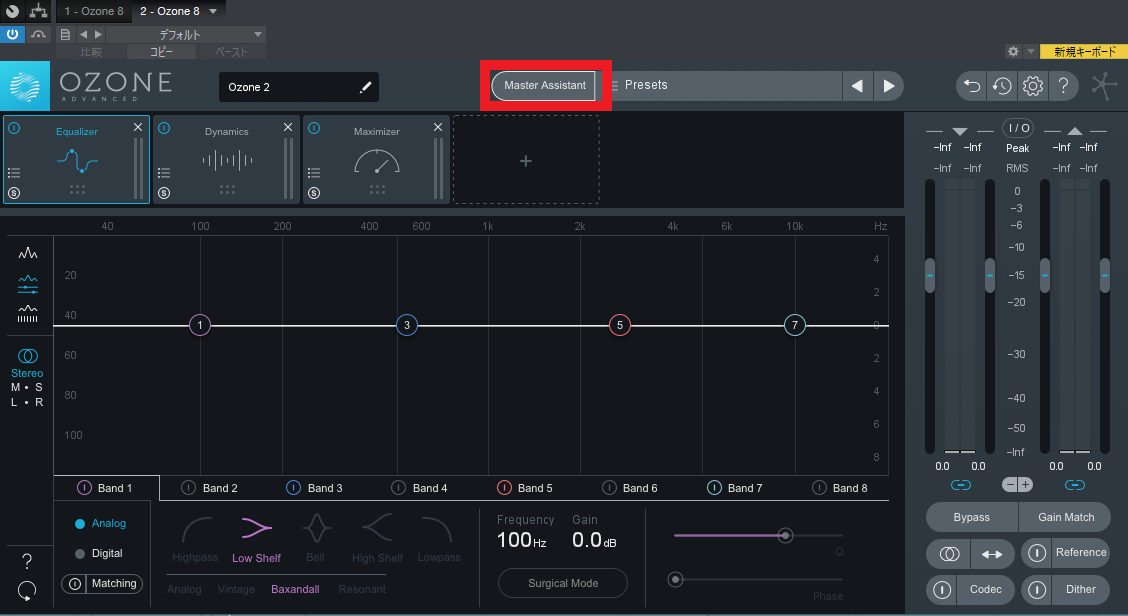Solo the Dynamics module
Viewport: 1128px width, 616px height.
point(164,193)
